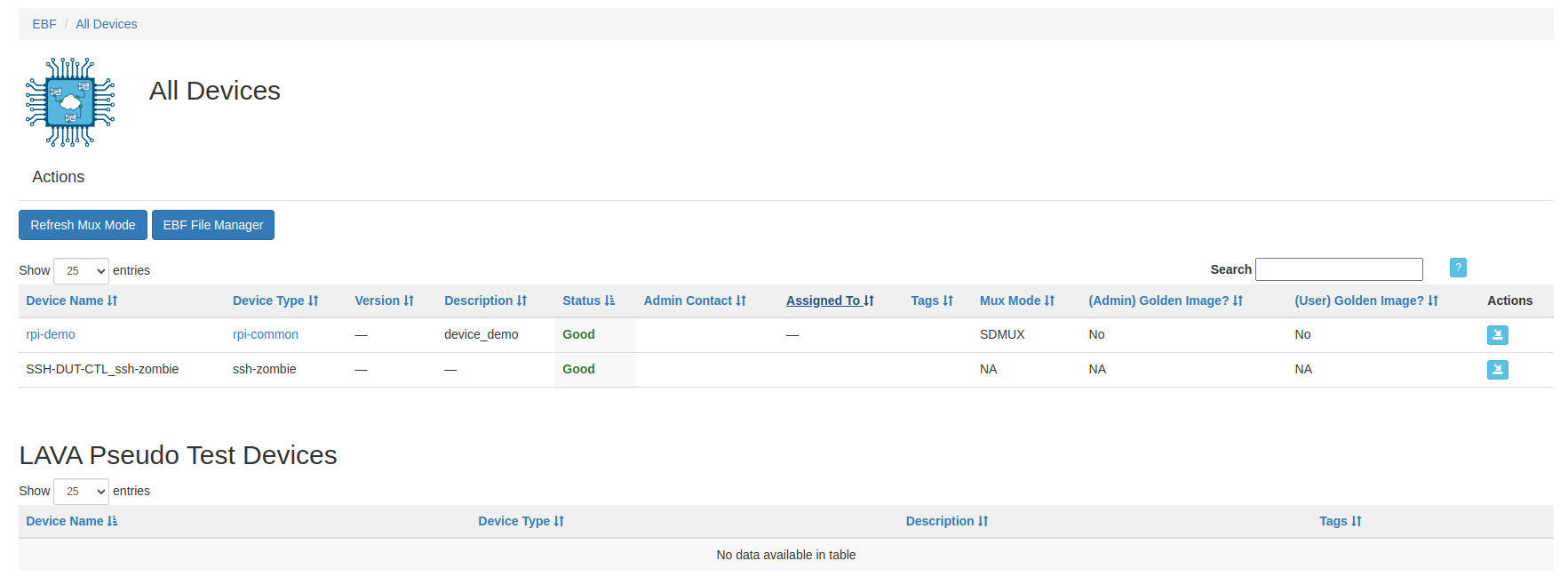Click the device_demo description cell

[x=482, y=334]
